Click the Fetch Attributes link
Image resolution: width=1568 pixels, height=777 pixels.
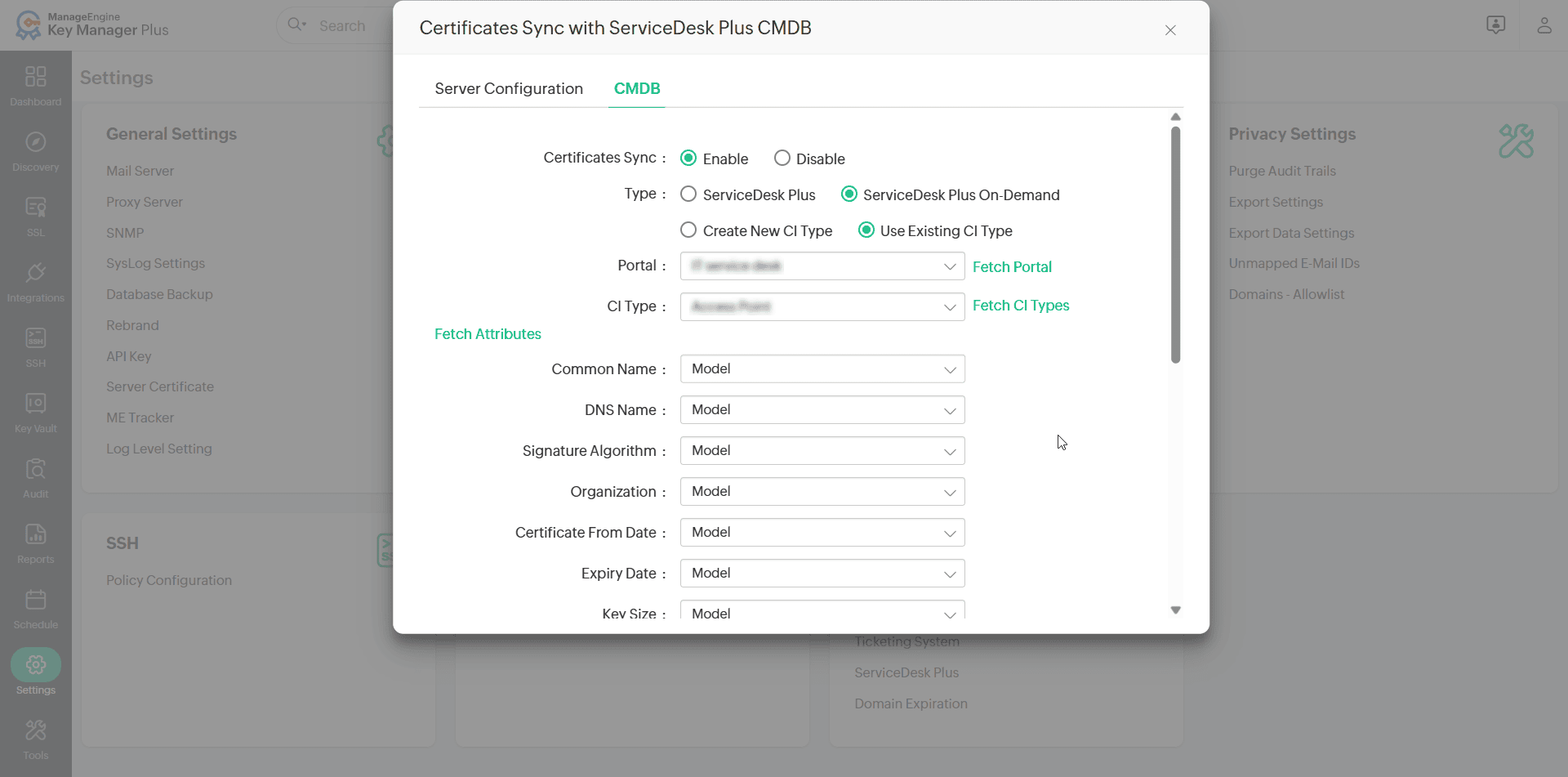488,333
